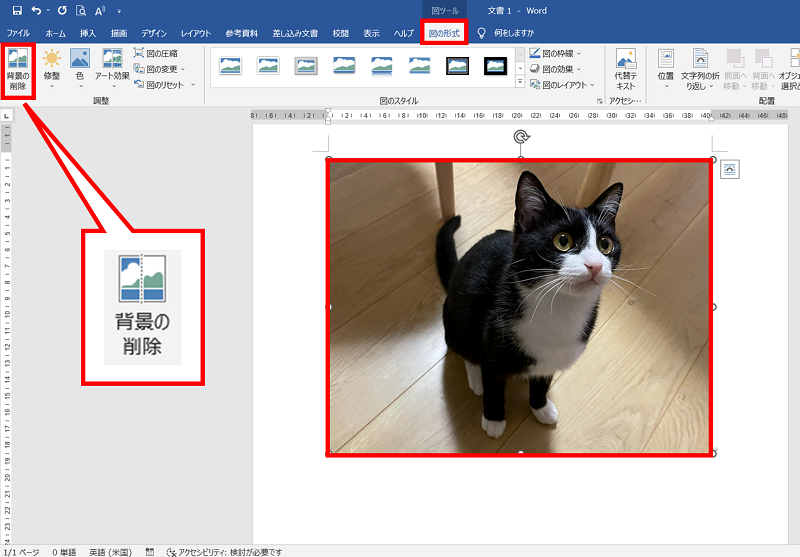Click 図の圧縮 compress pictures

[x=161, y=53]
